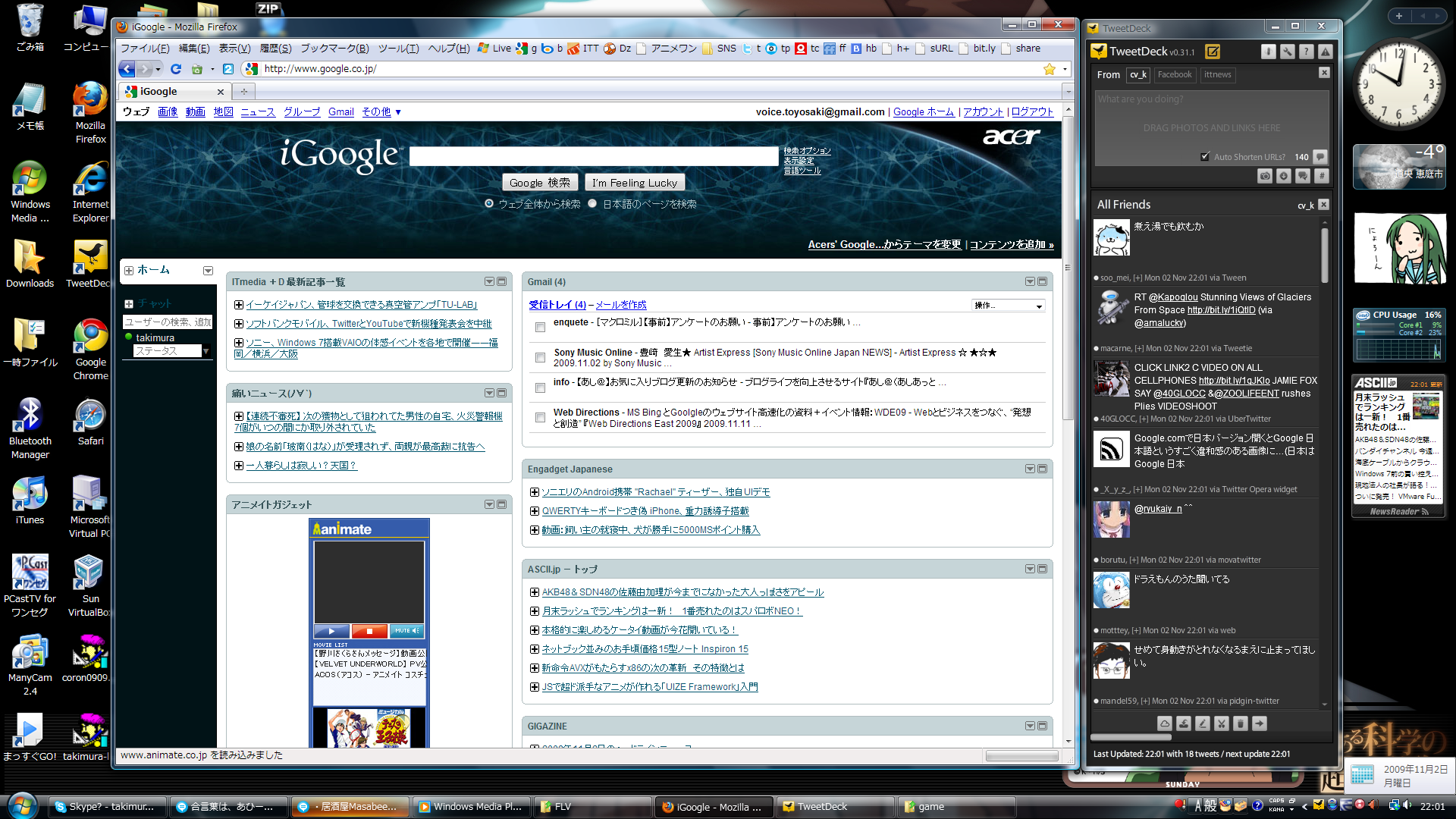The image size is (1456, 819).
Task: Check the Web Directions email checkbox
Action: coord(540,417)
